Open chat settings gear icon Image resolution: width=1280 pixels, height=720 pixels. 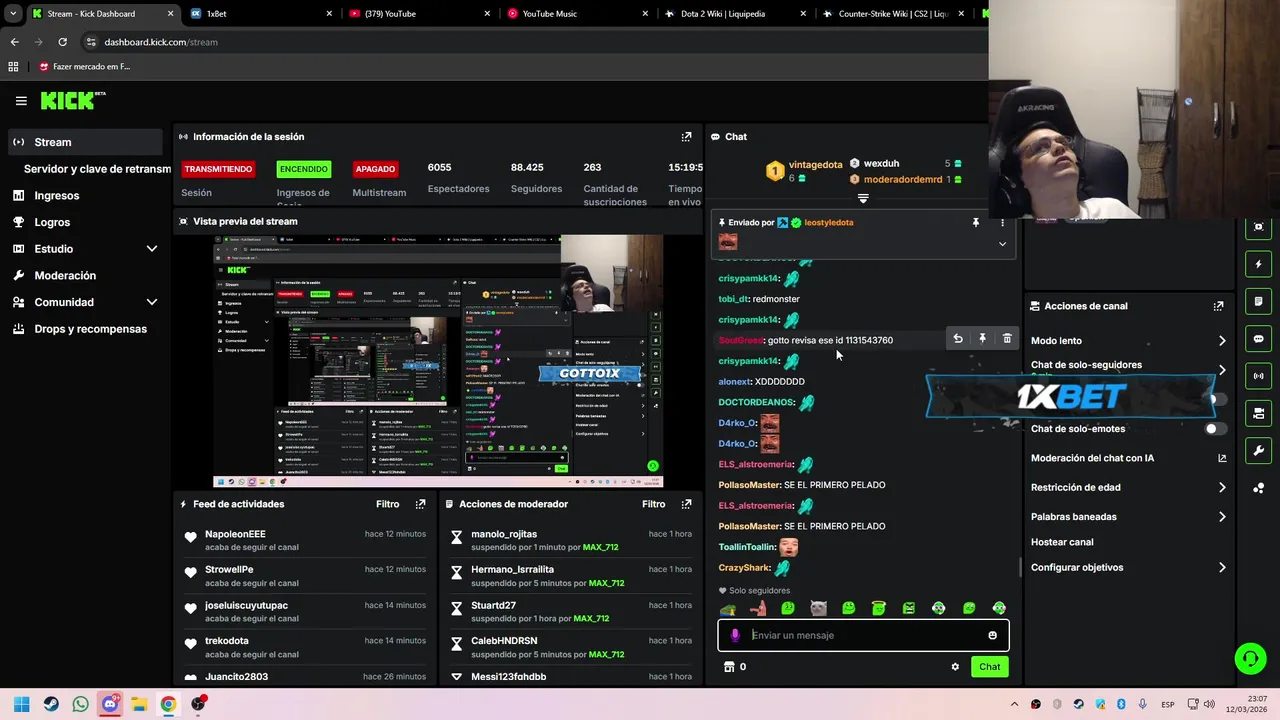955,667
